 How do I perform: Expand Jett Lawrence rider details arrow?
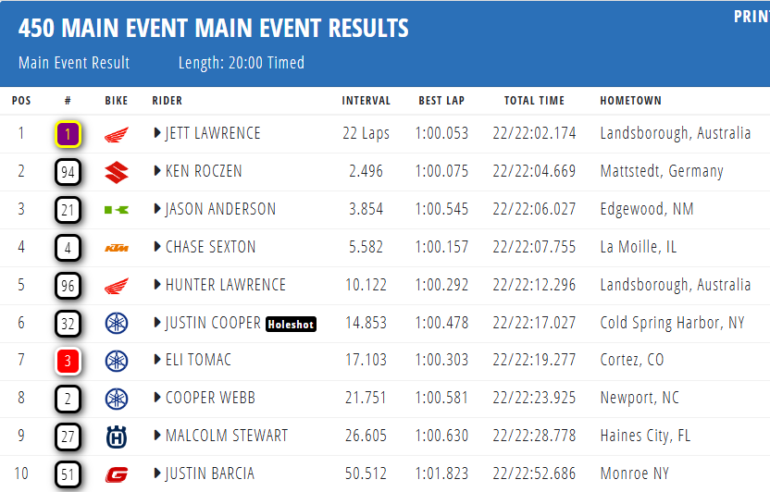pos(157,134)
